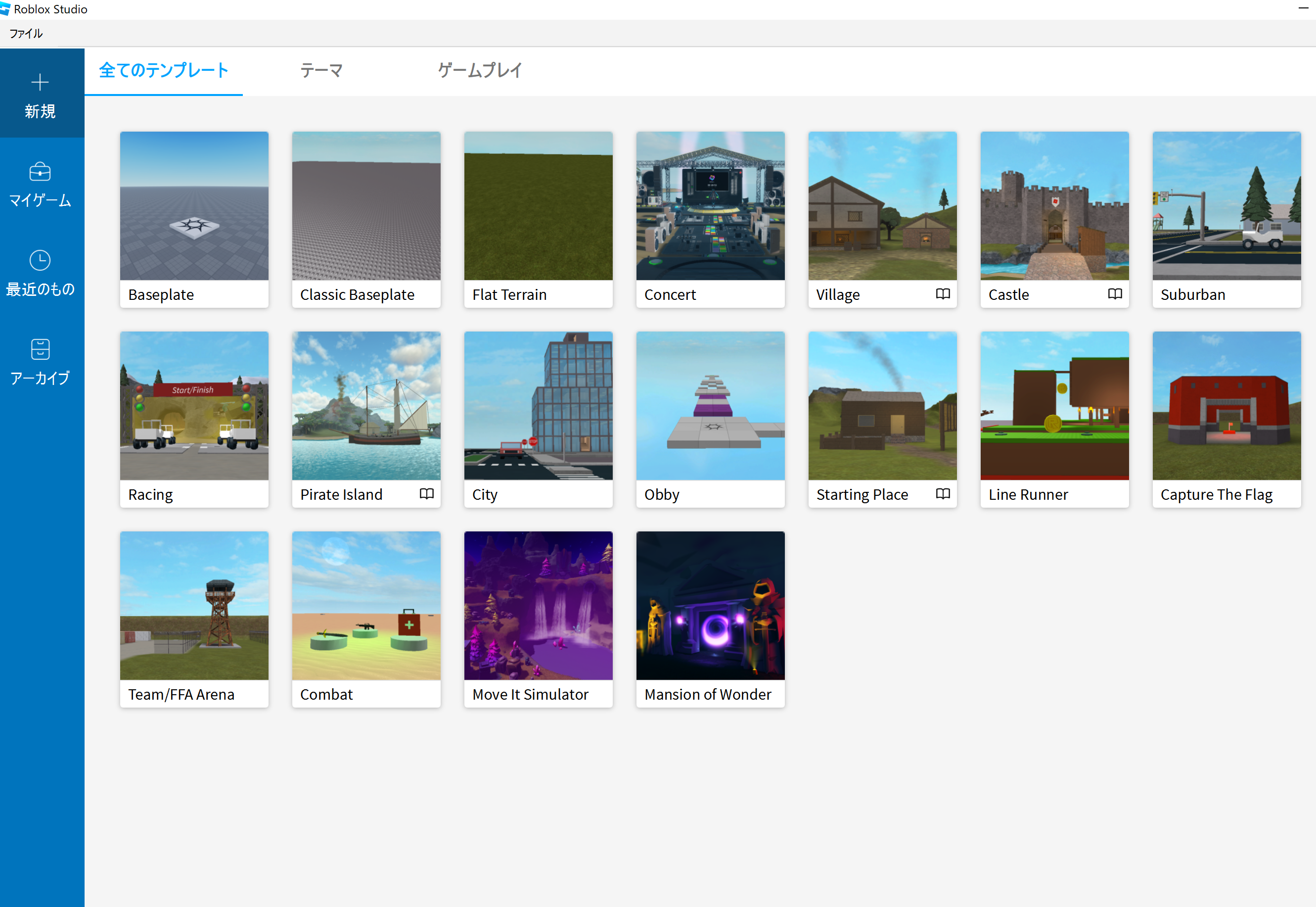Open the Village template thumbnail
1316x907 pixels.
883,206
